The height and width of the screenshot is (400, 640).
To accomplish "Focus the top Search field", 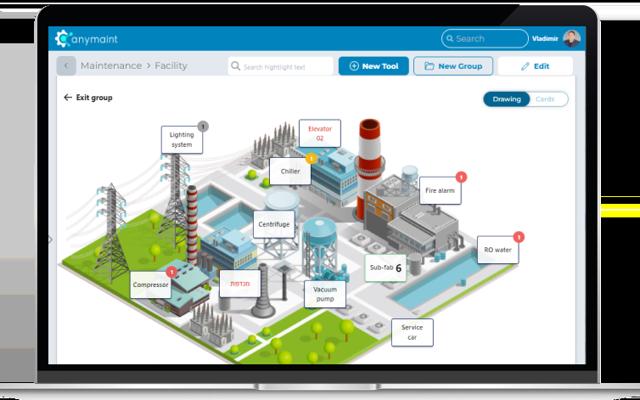I will tap(484, 38).
